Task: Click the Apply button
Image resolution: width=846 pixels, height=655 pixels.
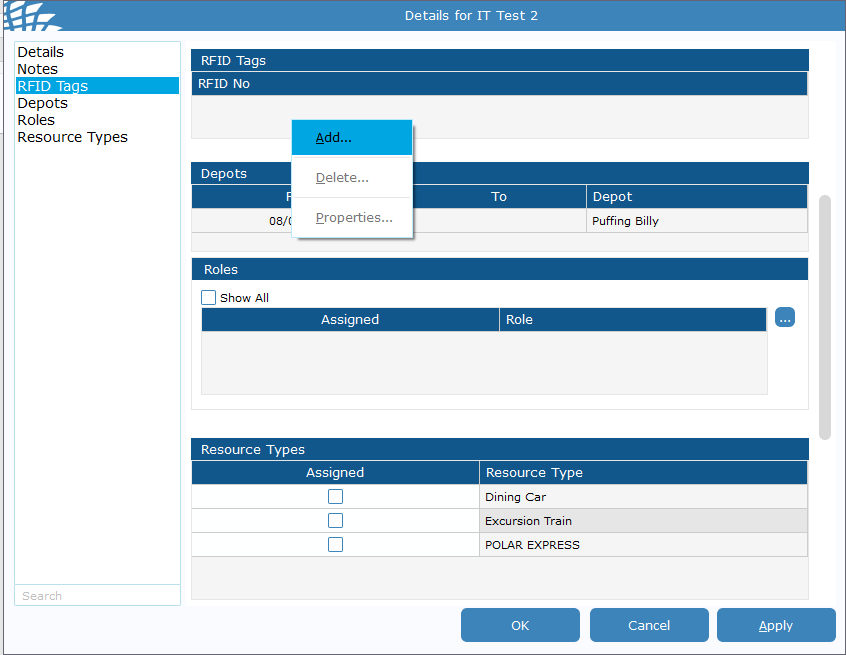Action: pyautogui.click(x=776, y=625)
